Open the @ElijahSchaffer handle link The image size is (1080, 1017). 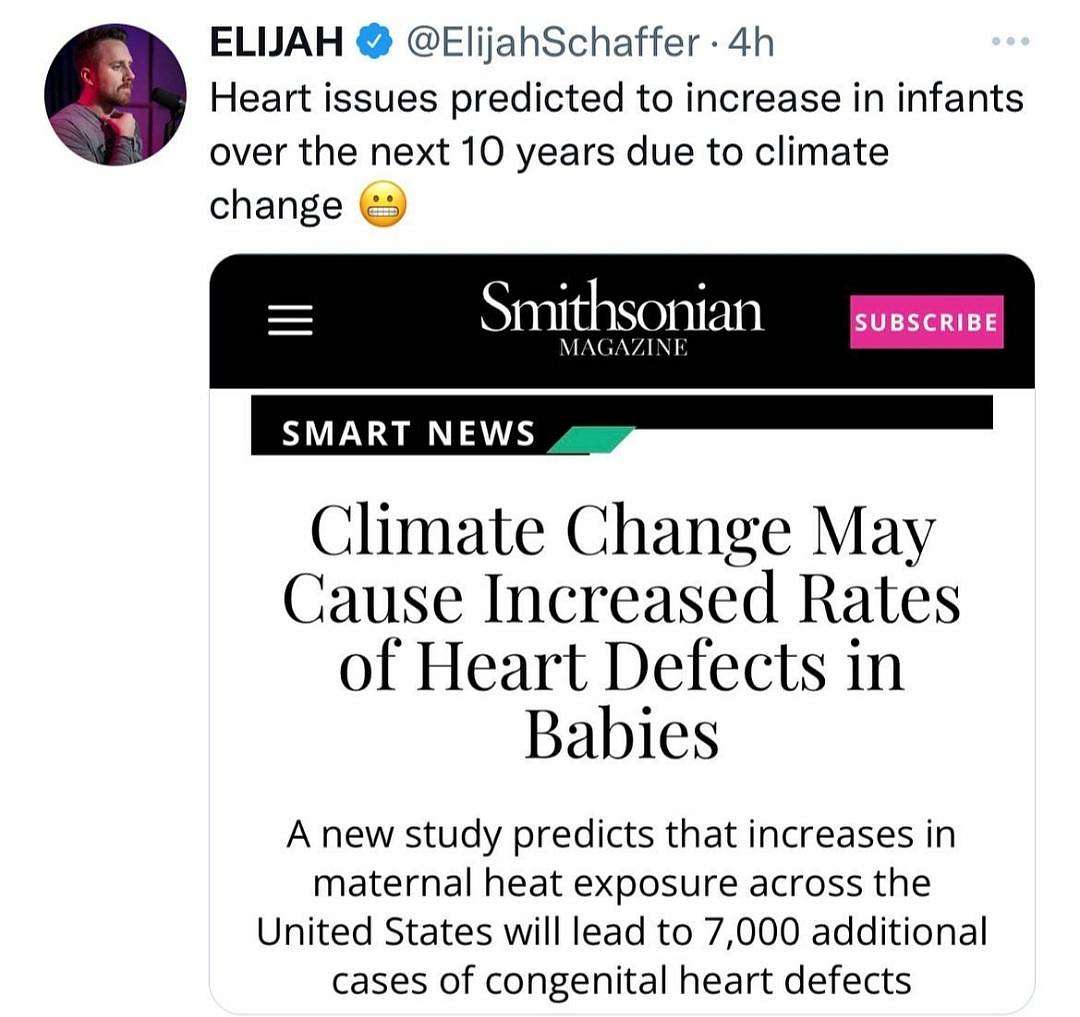(x=554, y=43)
